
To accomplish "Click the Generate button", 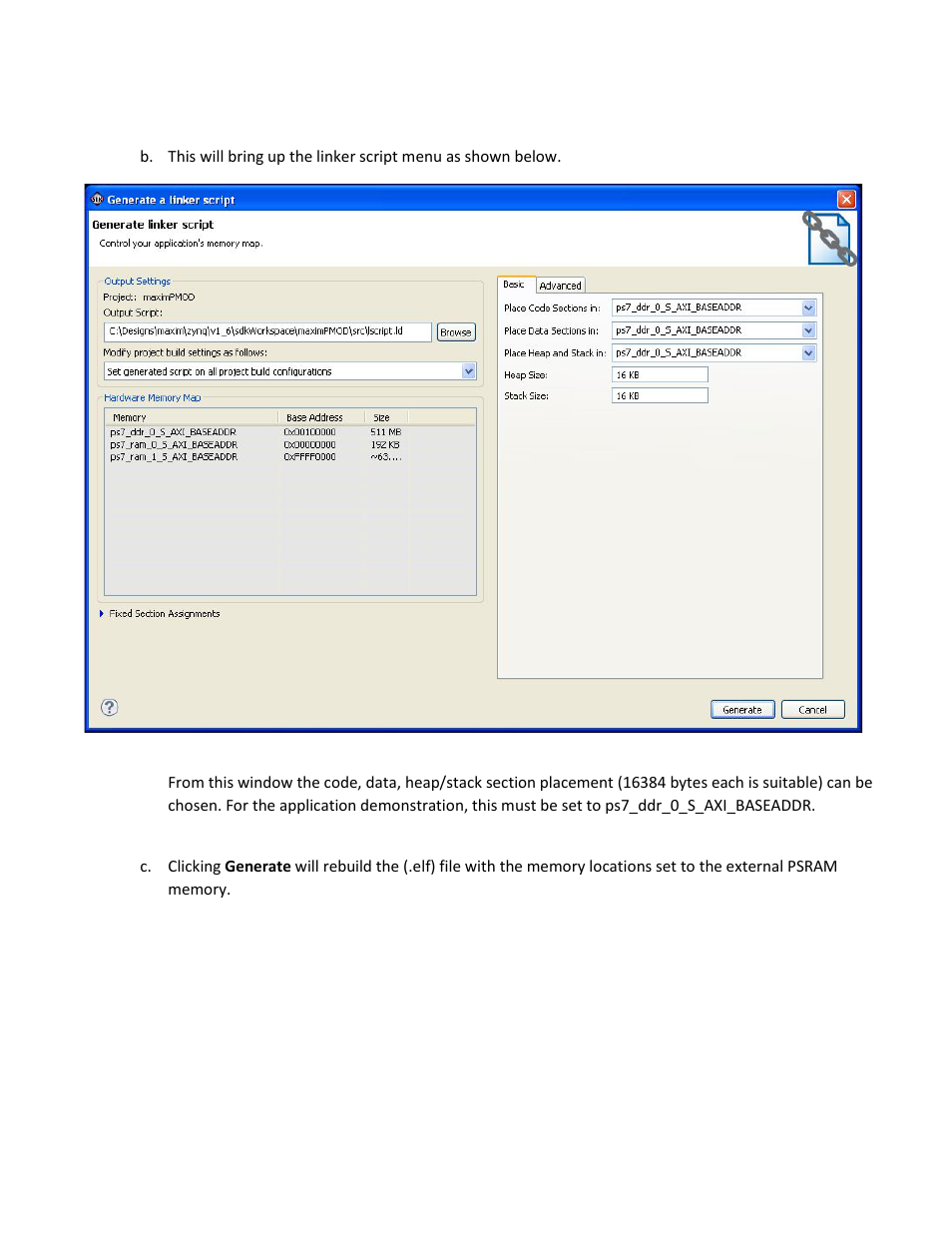I will (742, 710).
